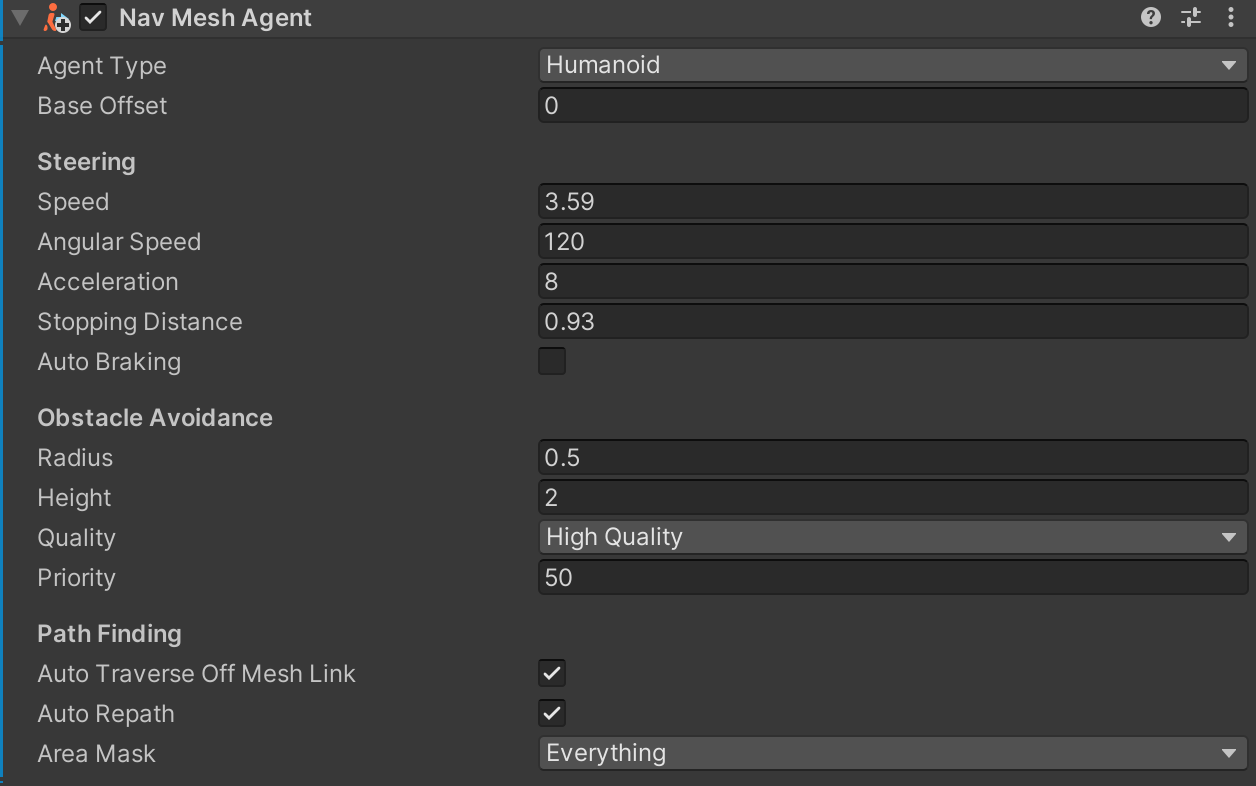
Task: Disable Auto Repath
Action: click(x=551, y=713)
